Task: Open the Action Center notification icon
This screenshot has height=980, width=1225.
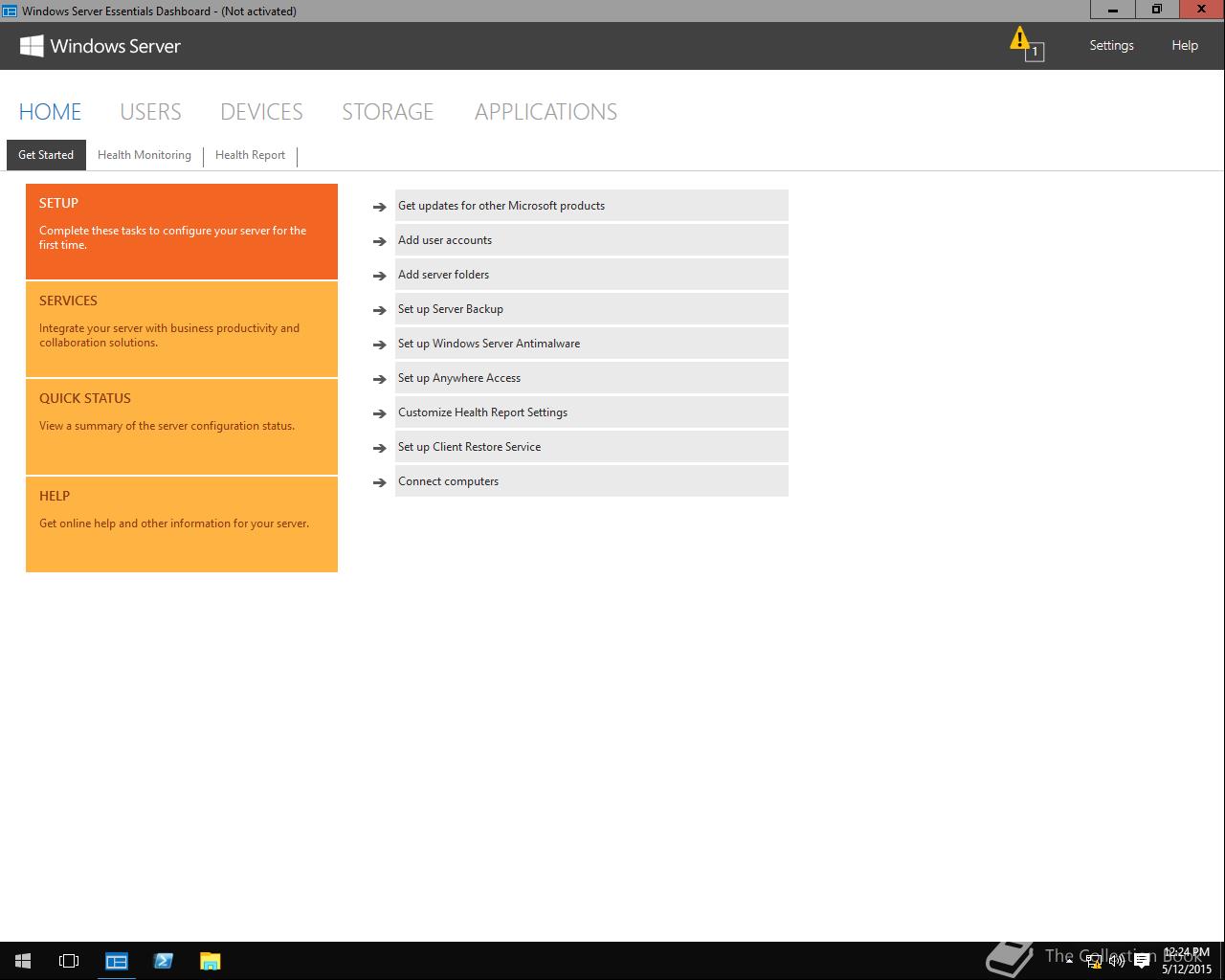Action: 1142,961
